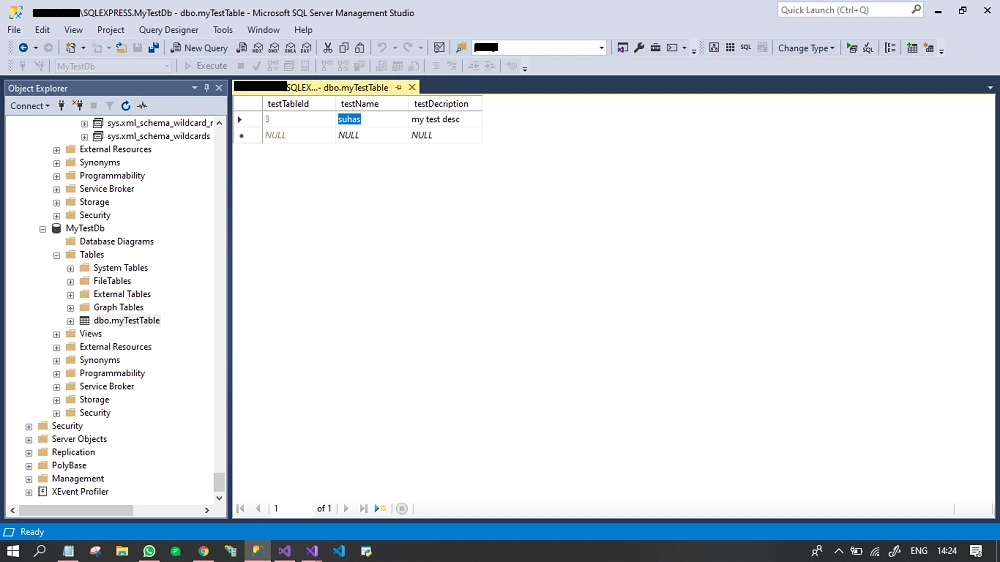Open the File menu
Image resolution: width=1000 pixels, height=562 pixels.
tap(14, 30)
